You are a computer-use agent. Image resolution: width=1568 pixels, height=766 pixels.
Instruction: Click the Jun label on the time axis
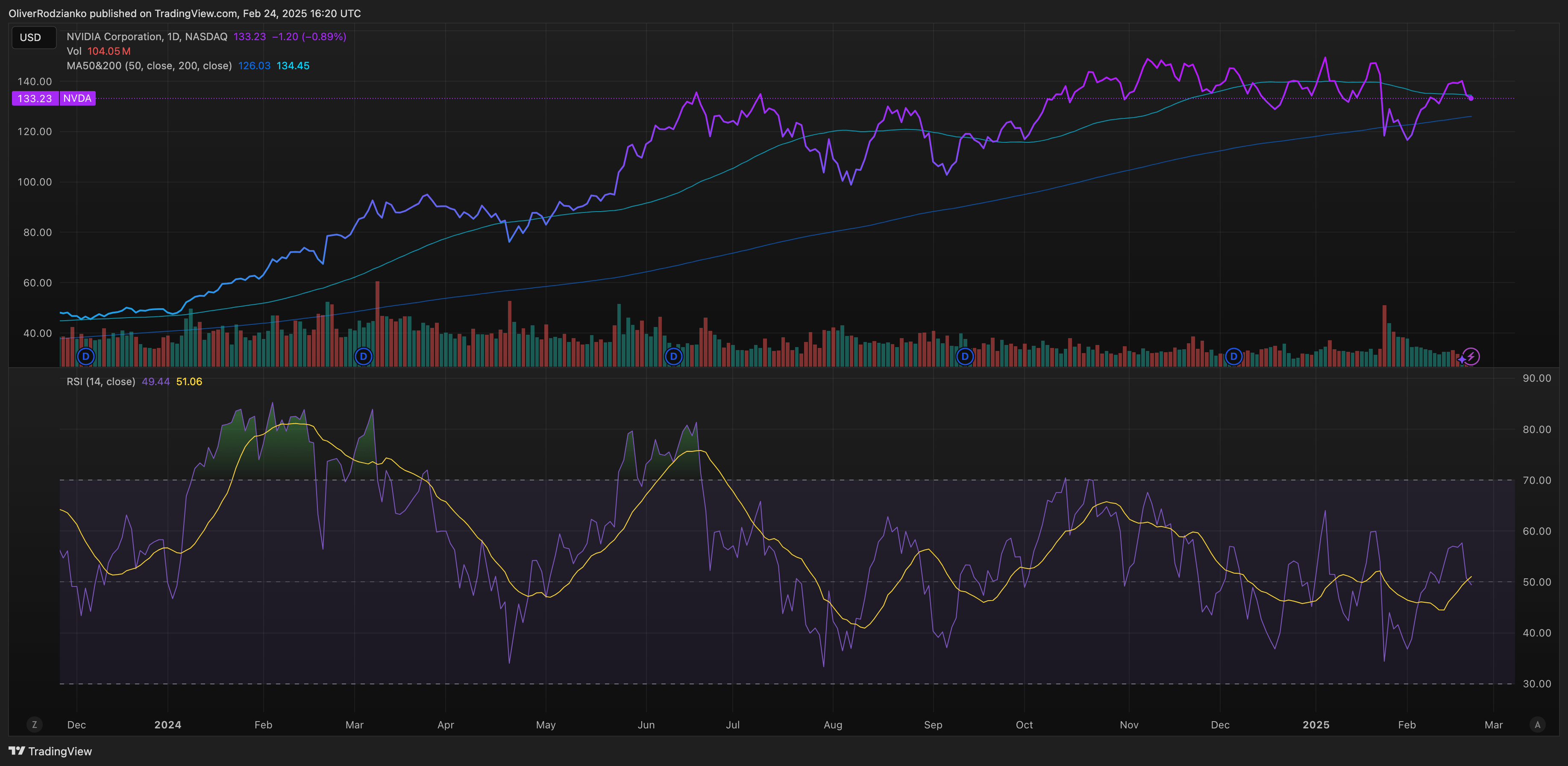coord(646,725)
